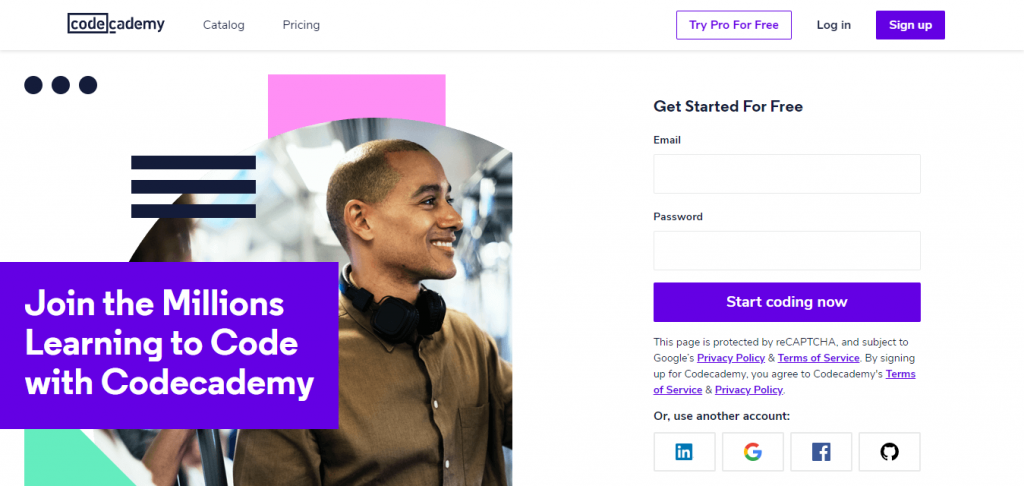This screenshot has height=486, width=1024.
Task: Open Google's Privacy Policy link
Action: pos(731,358)
